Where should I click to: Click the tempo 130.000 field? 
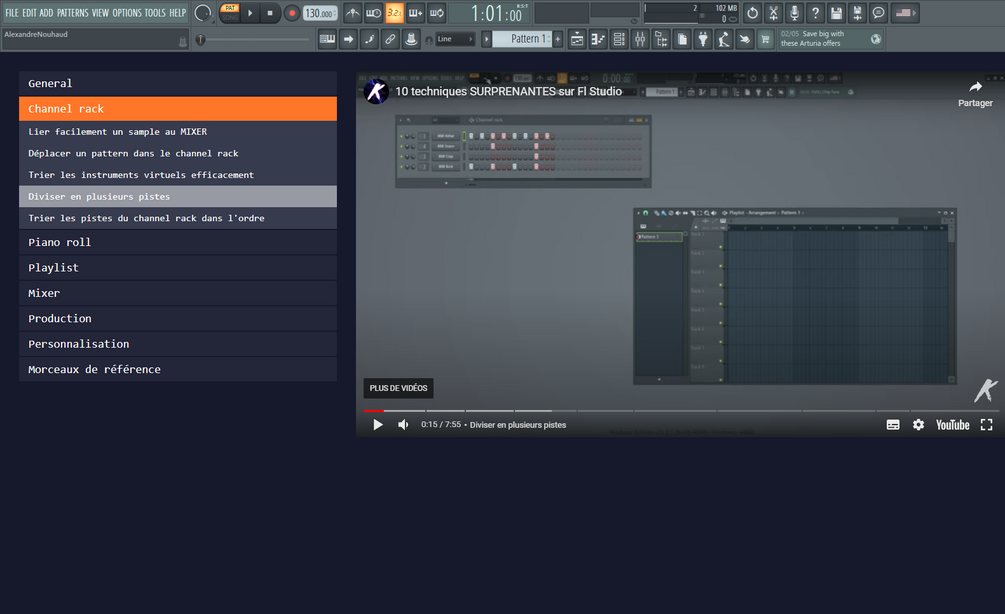(x=320, y=13)
